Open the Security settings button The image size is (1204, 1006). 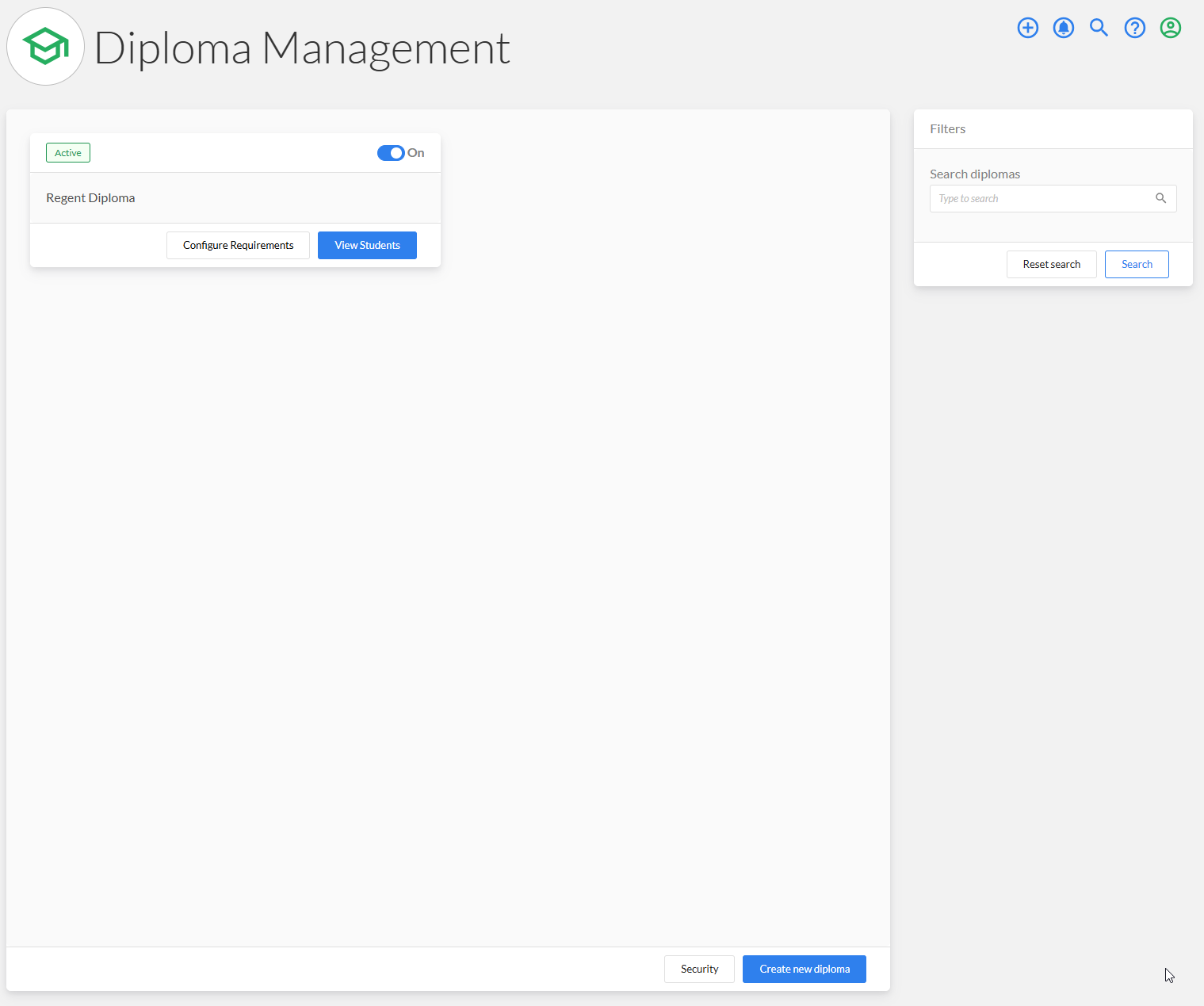699,969
